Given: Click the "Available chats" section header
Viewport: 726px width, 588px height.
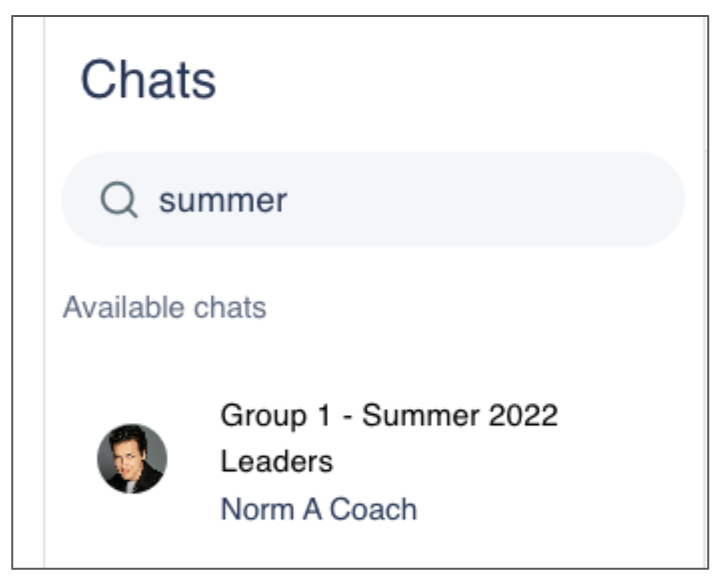Looking at the screenshot, I should pos(164,307).
